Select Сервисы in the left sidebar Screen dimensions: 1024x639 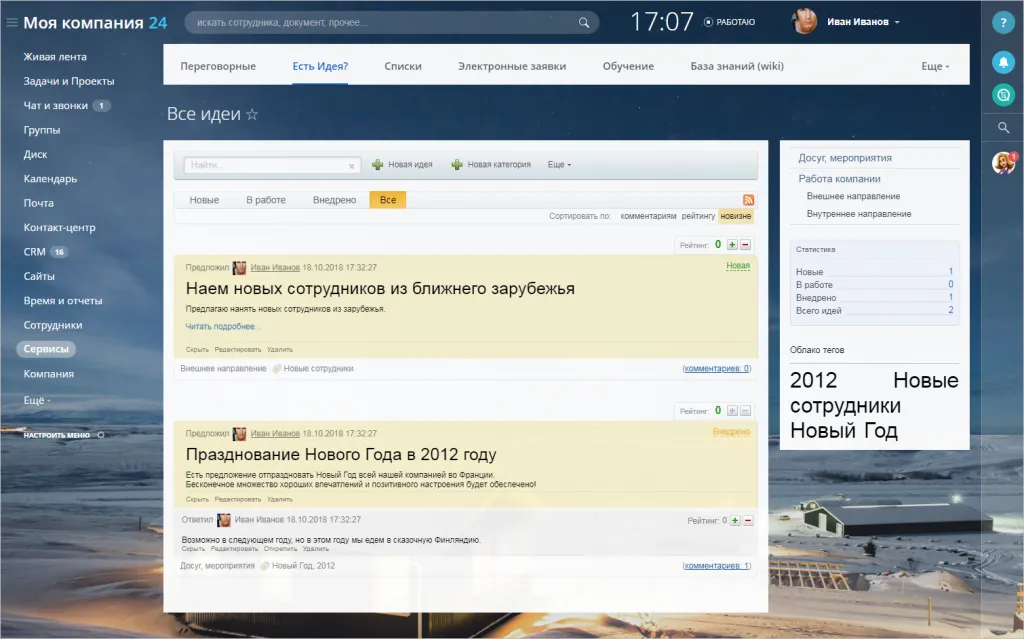pyautogui.click(x=46, y=349)
